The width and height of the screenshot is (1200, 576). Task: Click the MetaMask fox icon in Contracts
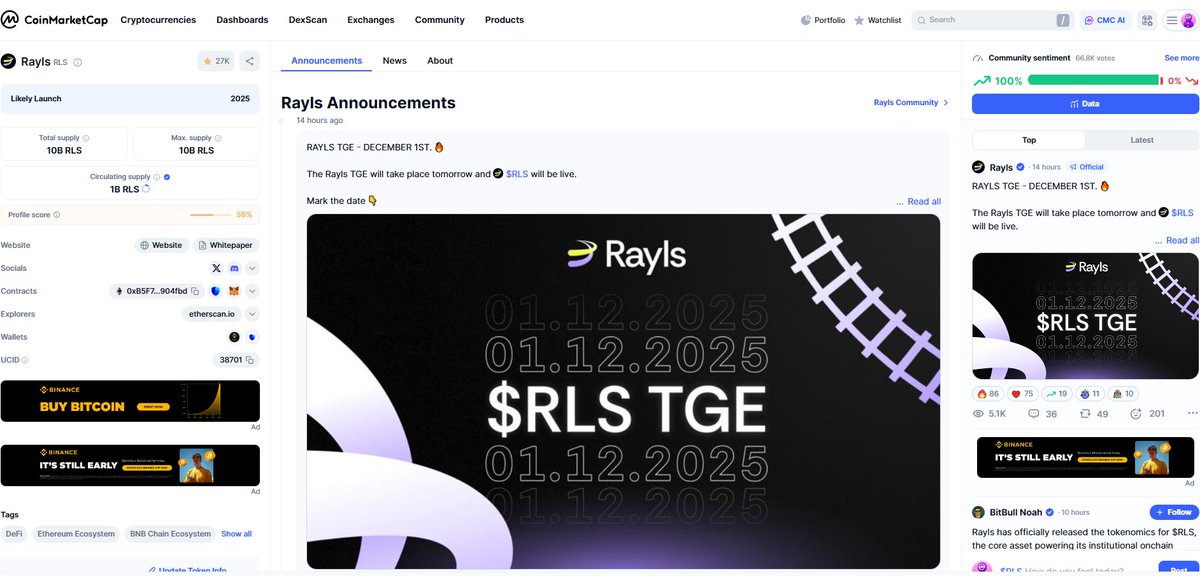(x=234, y=291)
